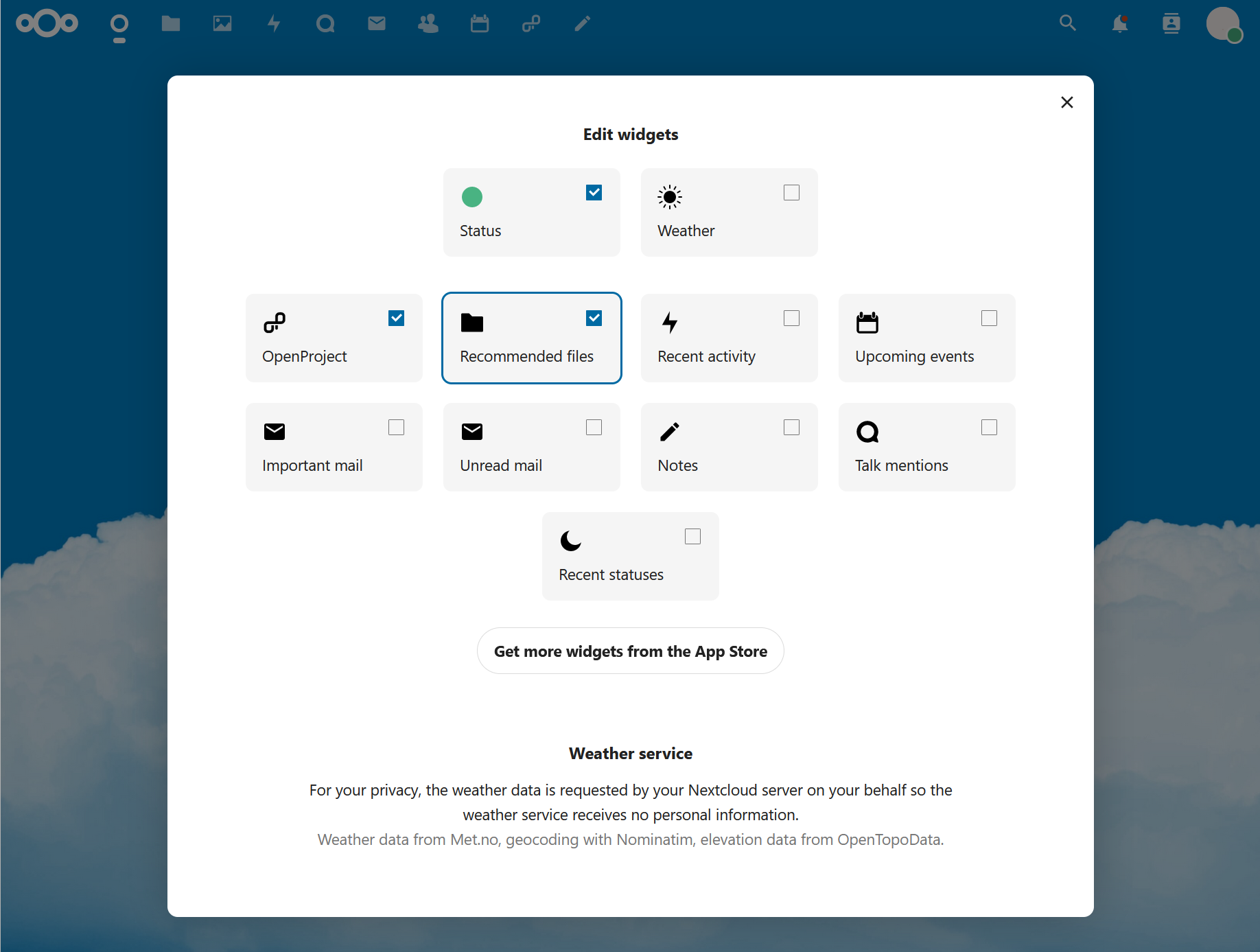Click Get more widgets from the App Store
1260x952 pixels.
630,651
